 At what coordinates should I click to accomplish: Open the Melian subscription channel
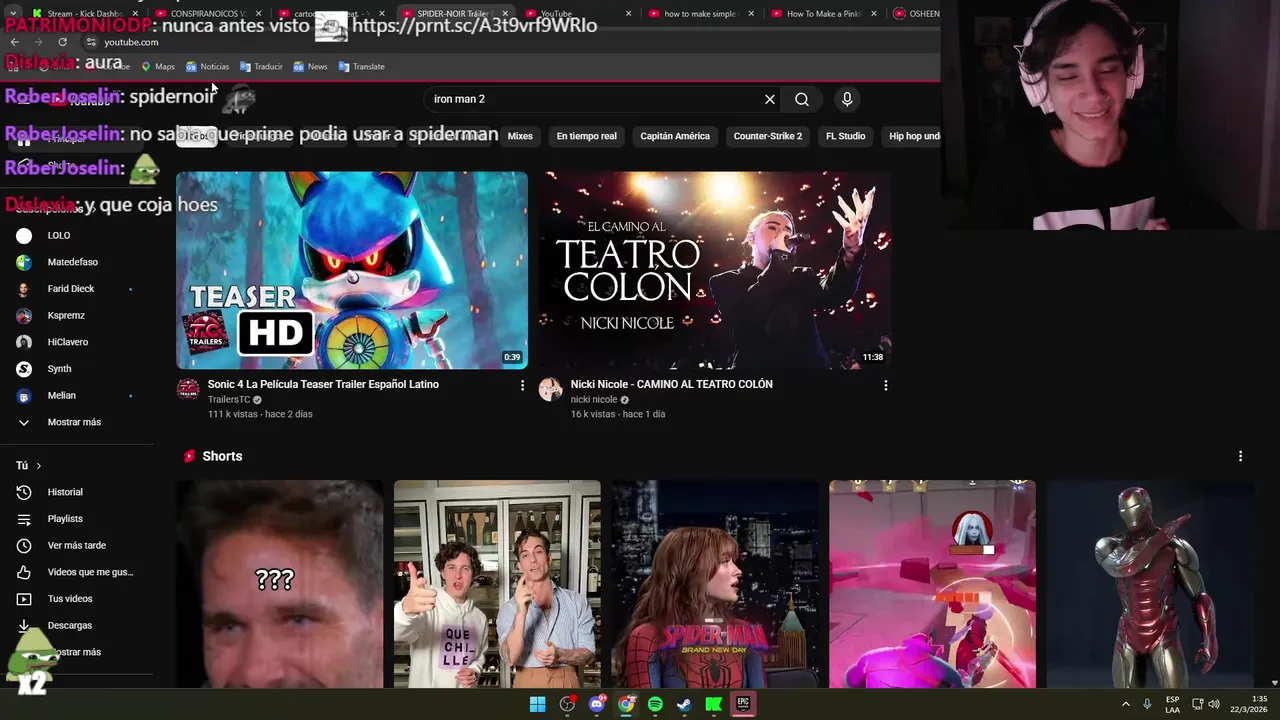click(76, 396)
